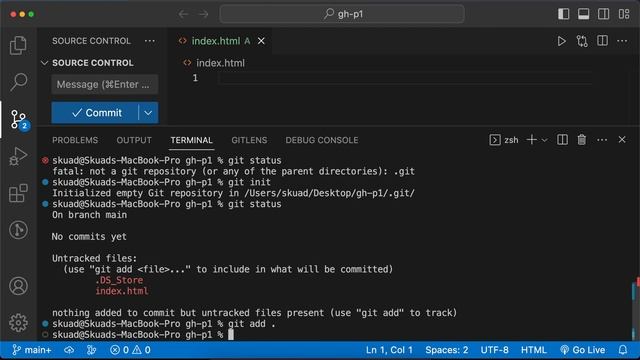Open the new terminal launch profile dropdown
Viewport: 640px width, 360px height.
point(544,140)
